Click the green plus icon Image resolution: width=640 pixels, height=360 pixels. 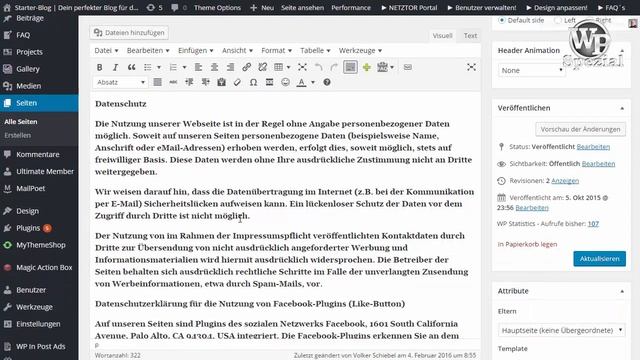(367, 67)
